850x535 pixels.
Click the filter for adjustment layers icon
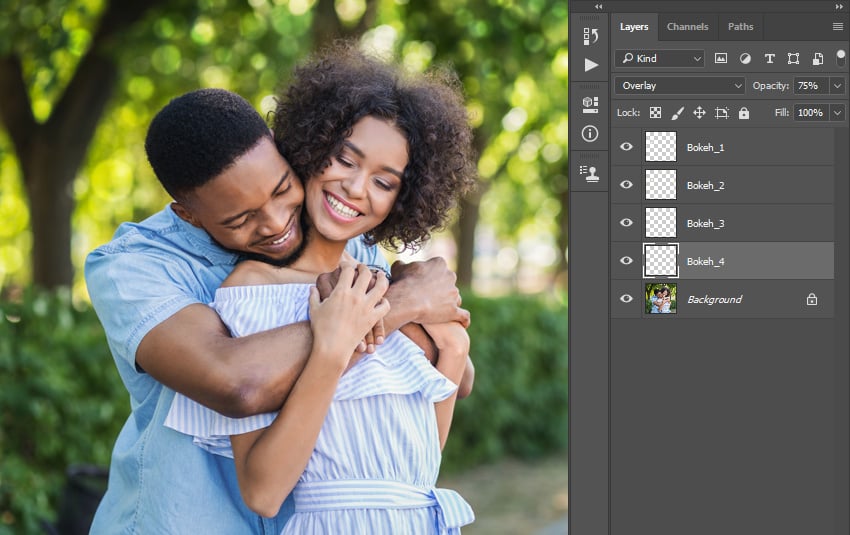click(x=745, y=59)
